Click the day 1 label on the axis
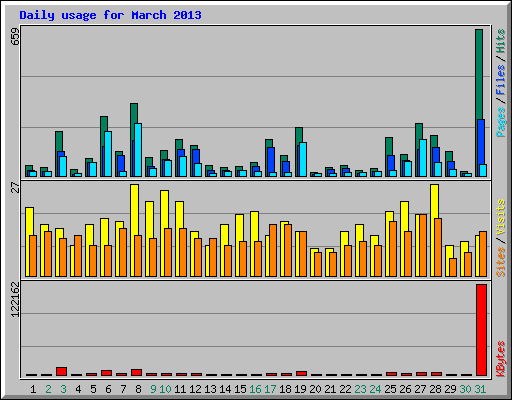Viewport: 512px width, 400px height. click(x=33, y=389)
